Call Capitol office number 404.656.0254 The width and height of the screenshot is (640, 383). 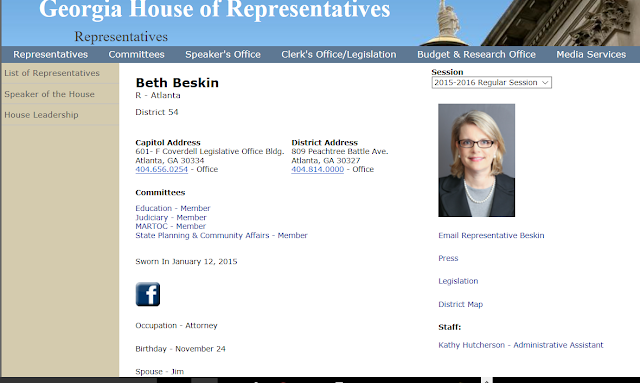pyautogui.click(x=162, y=169)
